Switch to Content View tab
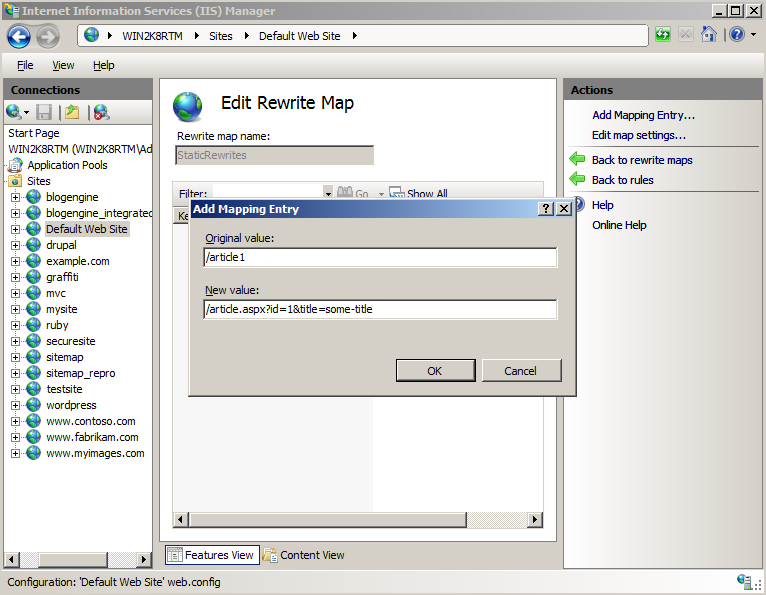The height and width of the screenshot is (595, 766). (304, 555)
